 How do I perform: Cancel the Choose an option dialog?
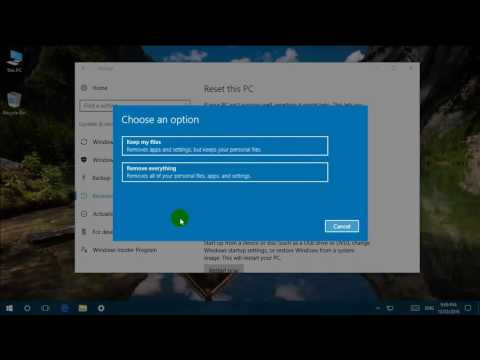click(342, 226)
